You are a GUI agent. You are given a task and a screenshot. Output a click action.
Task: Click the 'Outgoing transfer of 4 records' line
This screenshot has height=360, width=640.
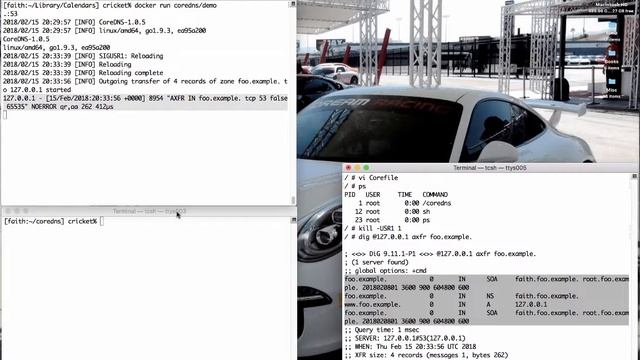point(145,85)
